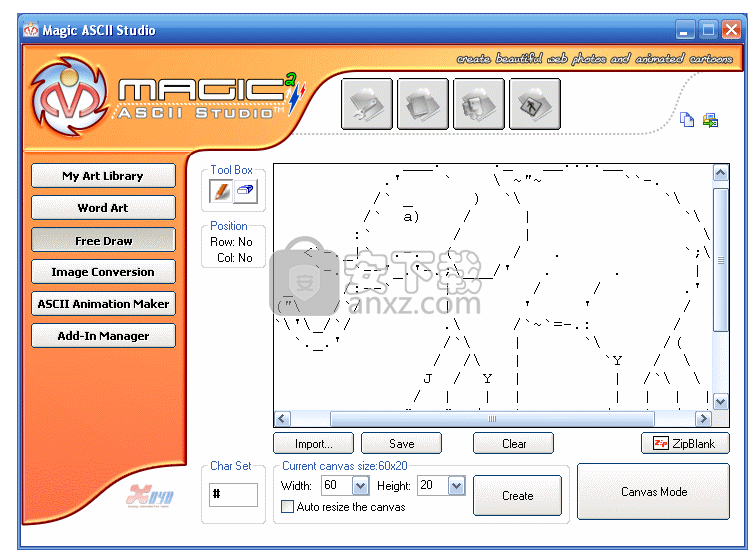This screenshot has width=754, height=556.
Task: Click the Save button
Action: tap(402, 443)
